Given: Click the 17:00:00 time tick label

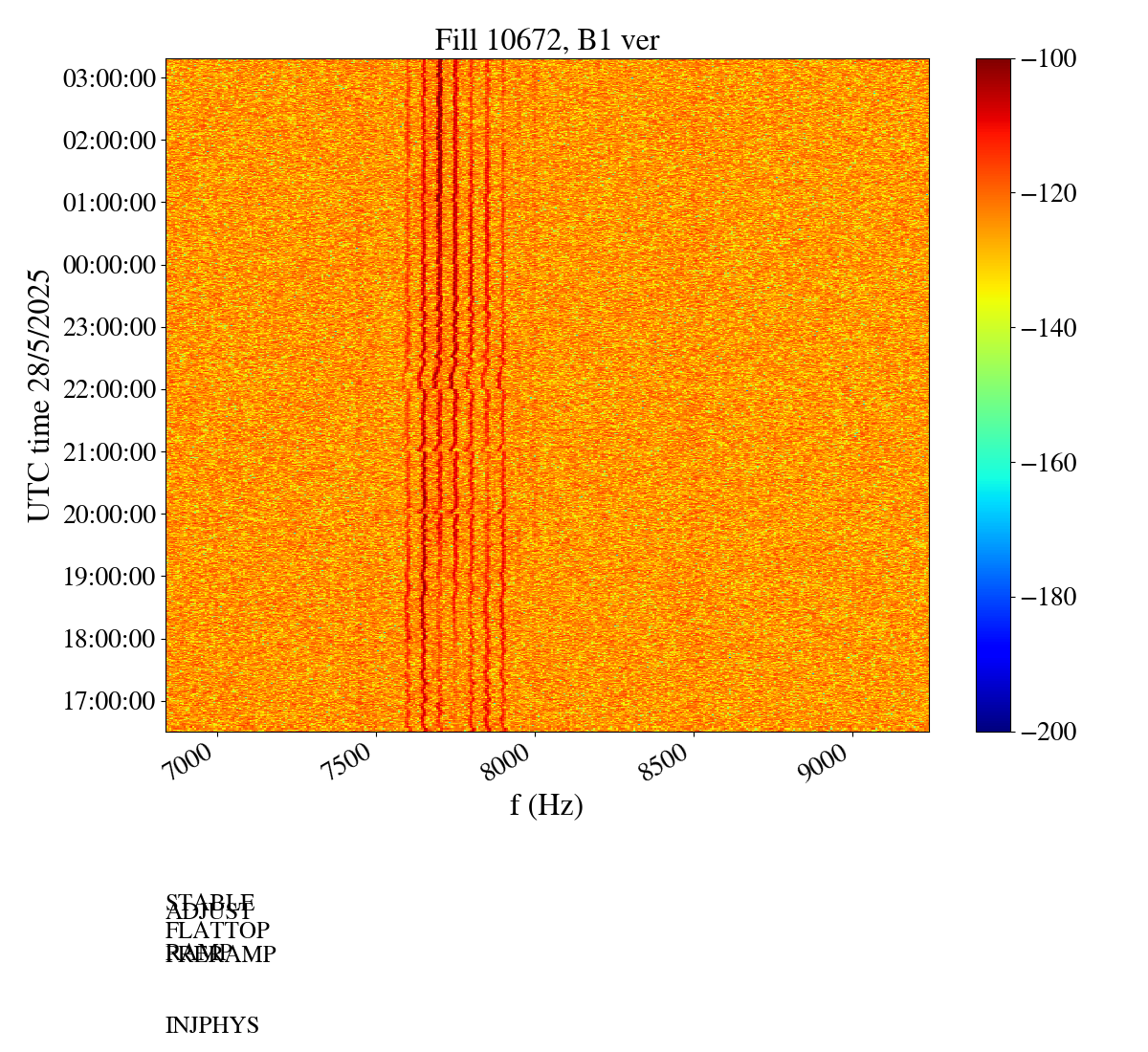Looking at the screenshot, I should pyautogui.click(x=109, y=701).
